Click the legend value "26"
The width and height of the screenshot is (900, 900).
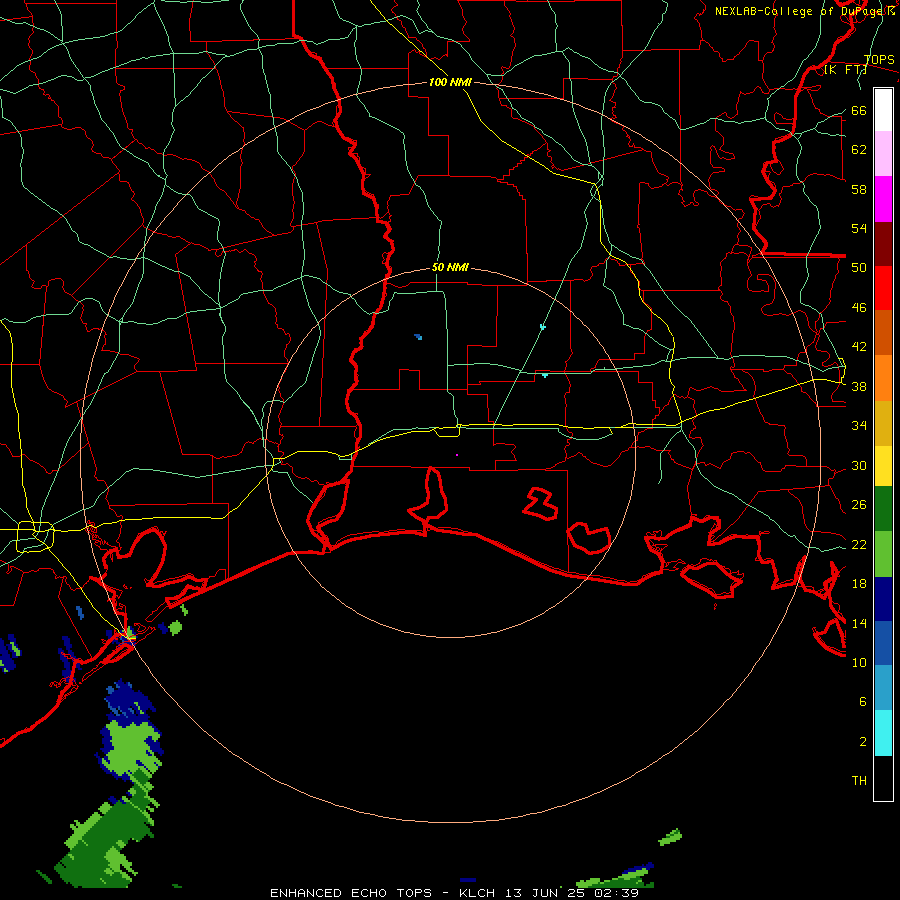click(859, 505)
